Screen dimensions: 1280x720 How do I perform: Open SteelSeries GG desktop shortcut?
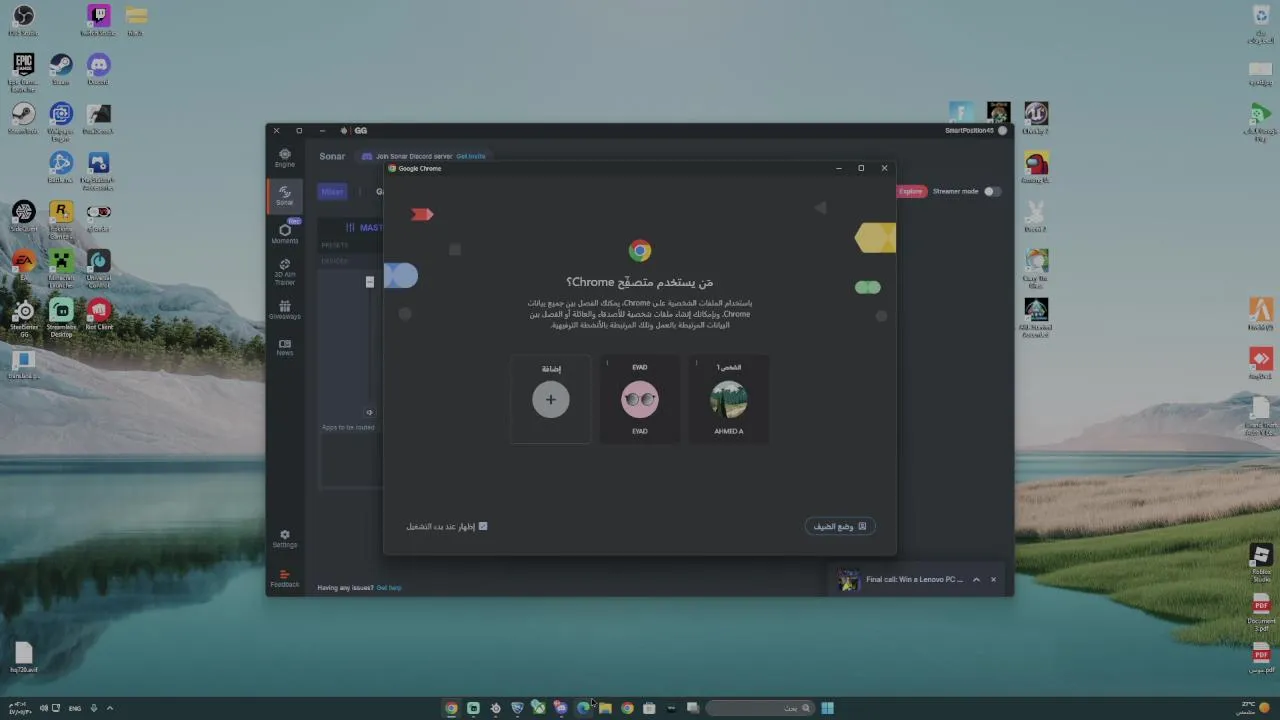click(x=23, y=317)
